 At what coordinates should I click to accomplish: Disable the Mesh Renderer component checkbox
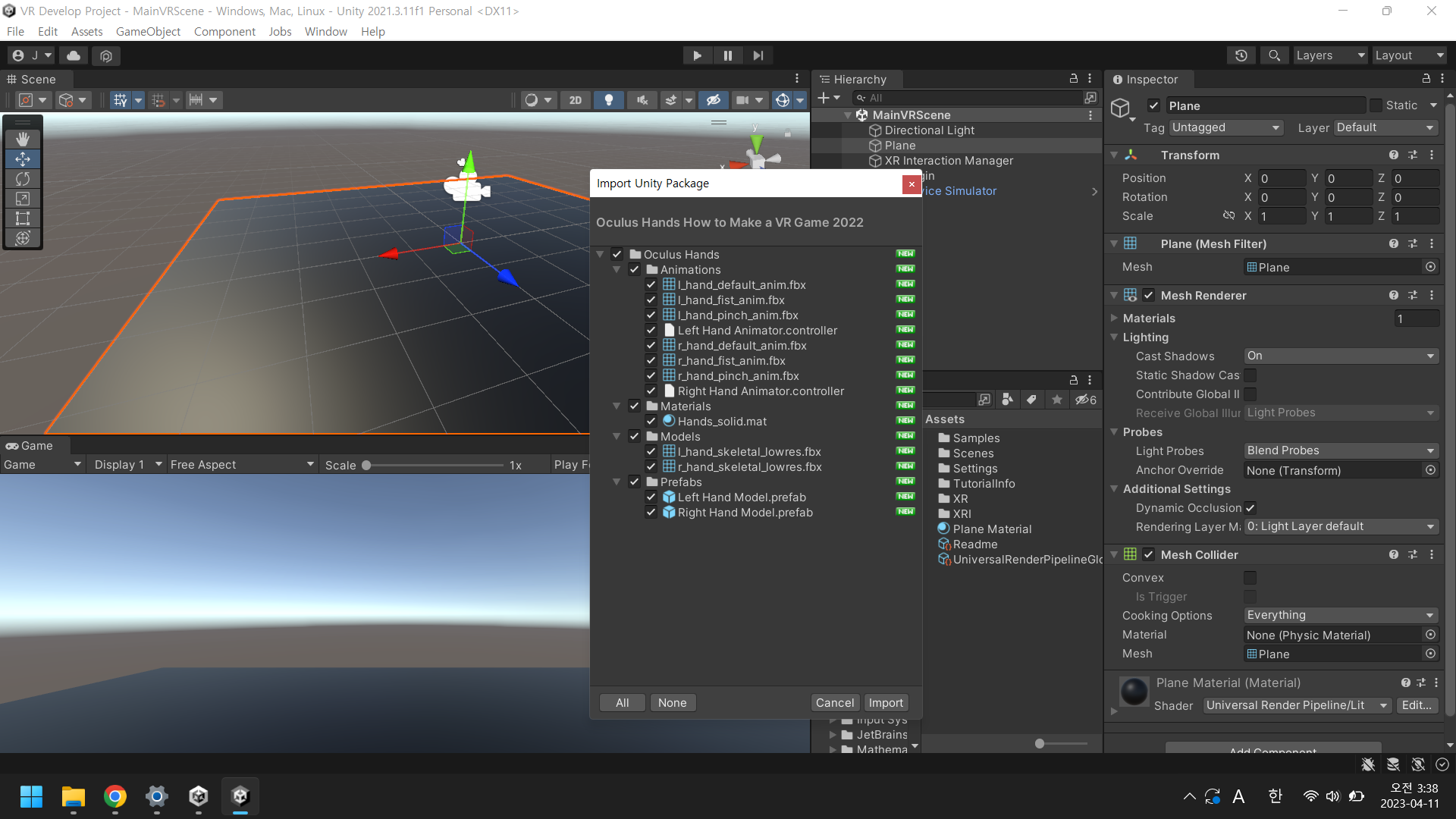(x=1149, y=296)
